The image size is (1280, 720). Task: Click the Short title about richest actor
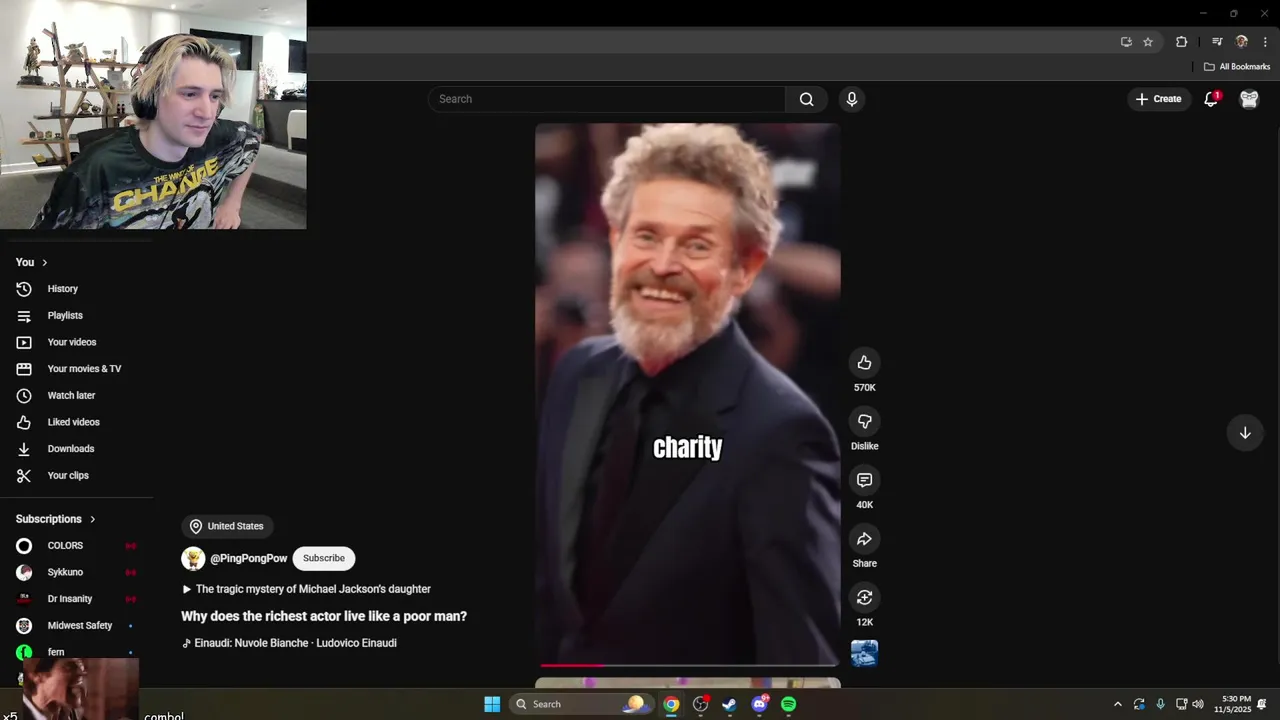tap(324, 616)
